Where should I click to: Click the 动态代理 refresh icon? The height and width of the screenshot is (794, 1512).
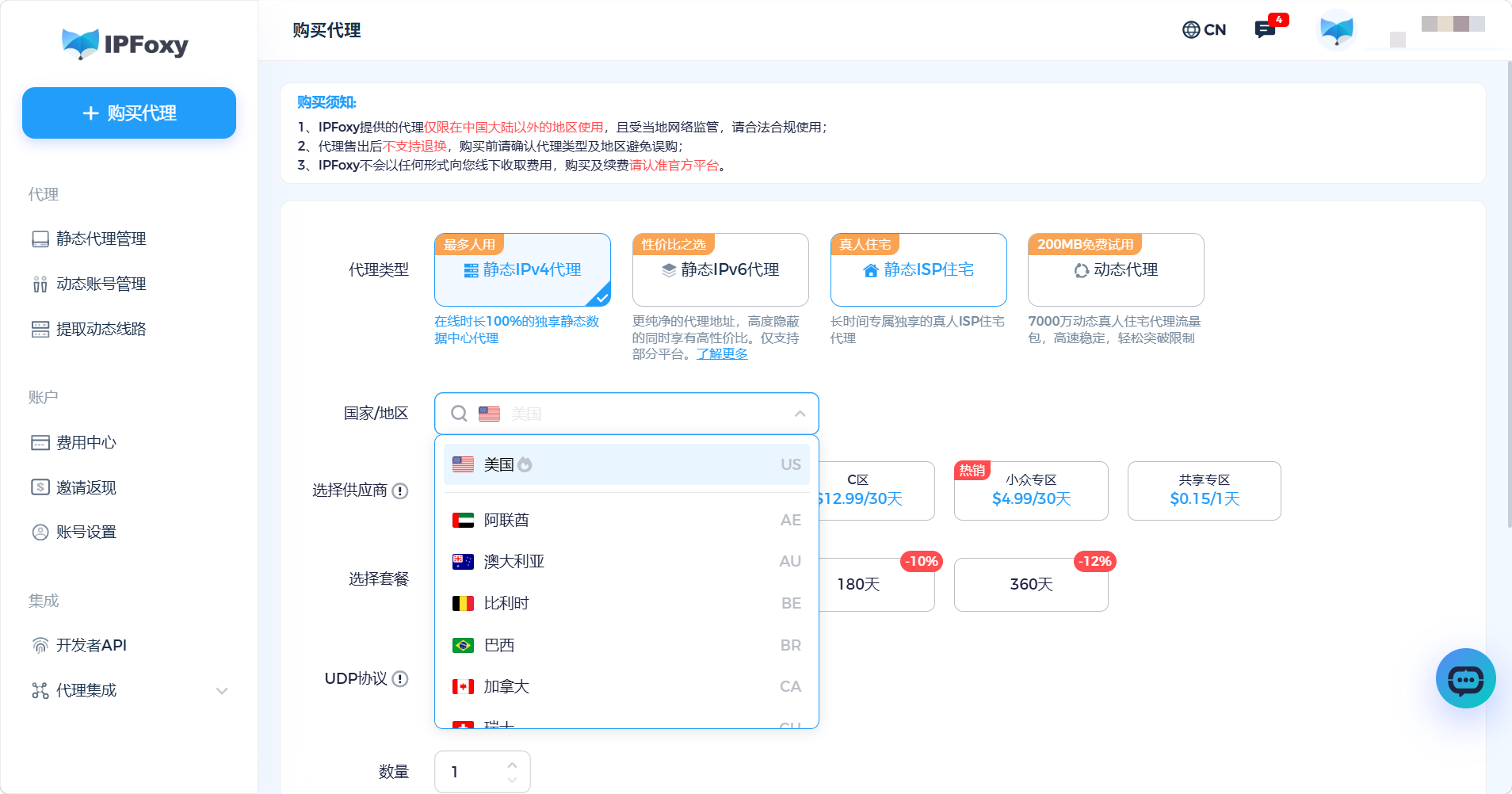tap(1082, 270)
